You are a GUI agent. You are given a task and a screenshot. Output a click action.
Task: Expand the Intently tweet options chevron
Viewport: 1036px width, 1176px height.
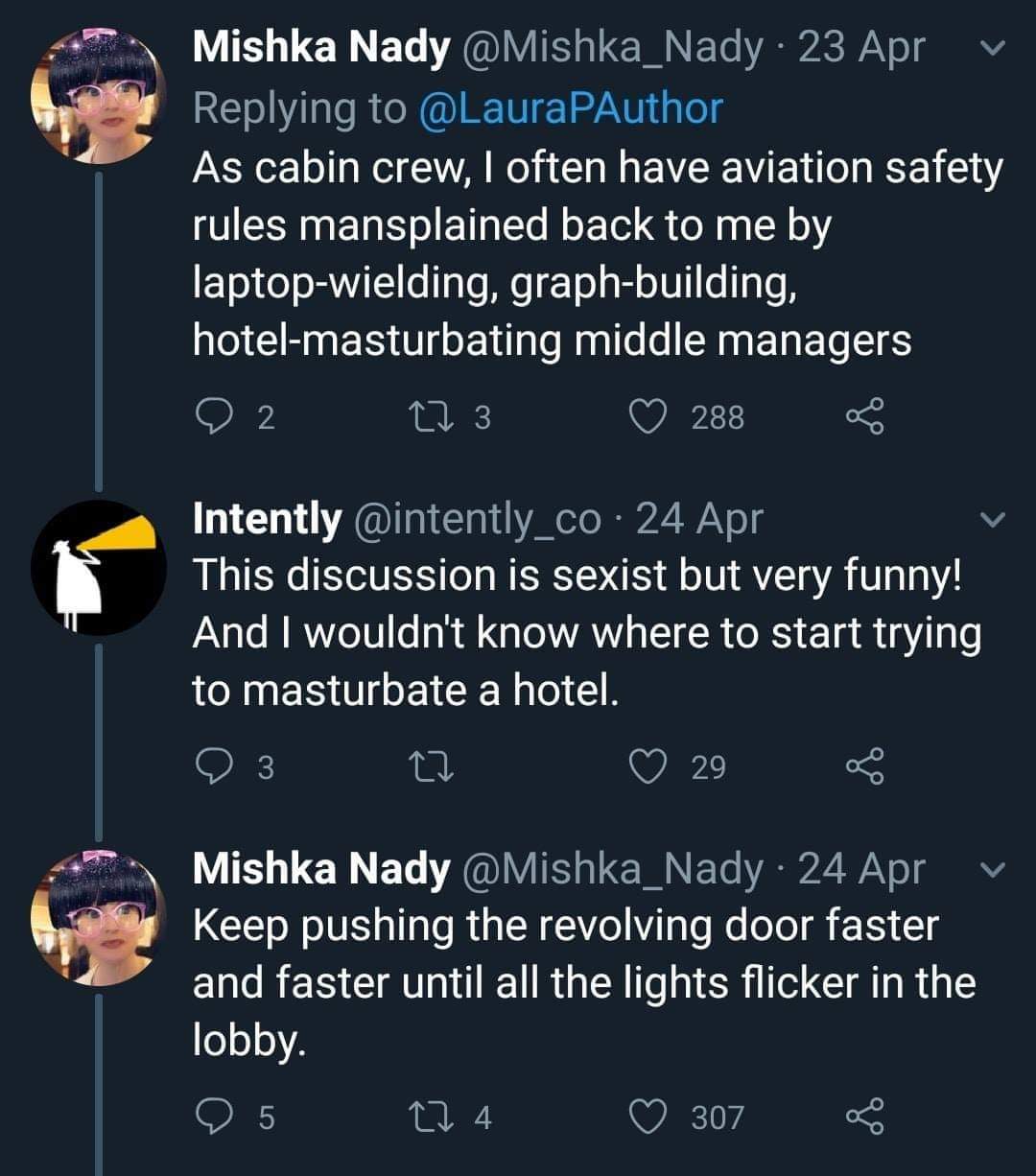click(x=996, y=521)
